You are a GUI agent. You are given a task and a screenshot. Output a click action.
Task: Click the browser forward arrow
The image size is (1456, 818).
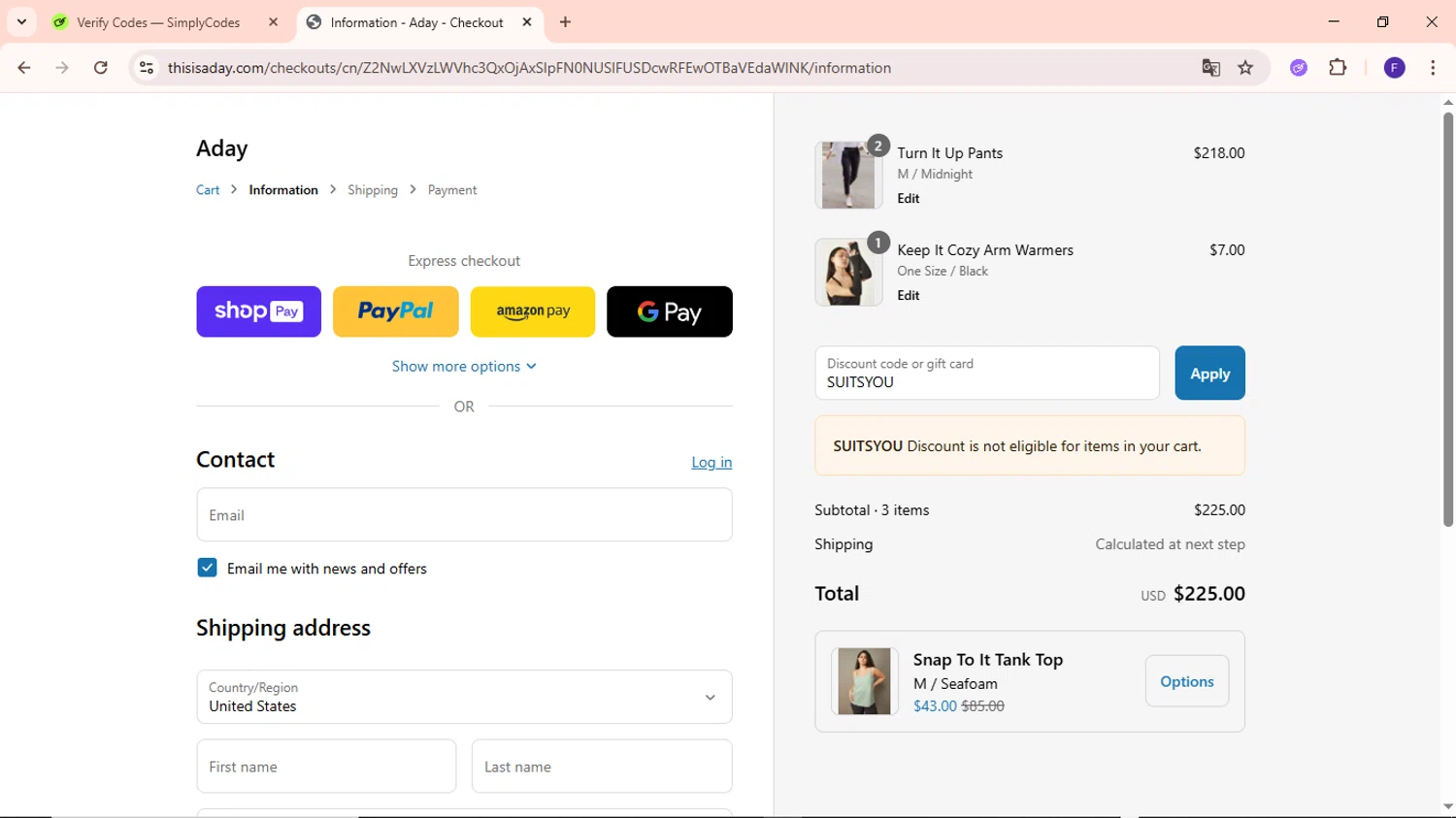click(x=62, y=68)
